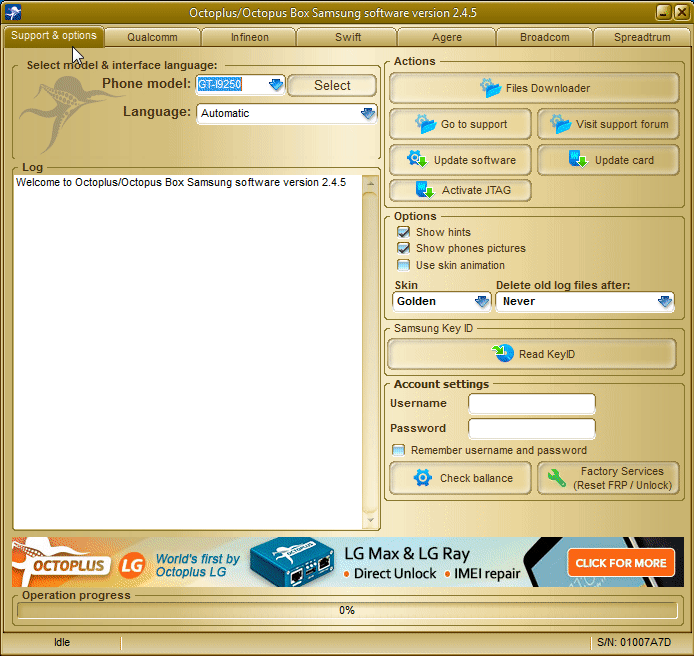Open the Delete old log files dropdown arrow
The width and height of the screenshot is (694, 656).
pos(664,301)
